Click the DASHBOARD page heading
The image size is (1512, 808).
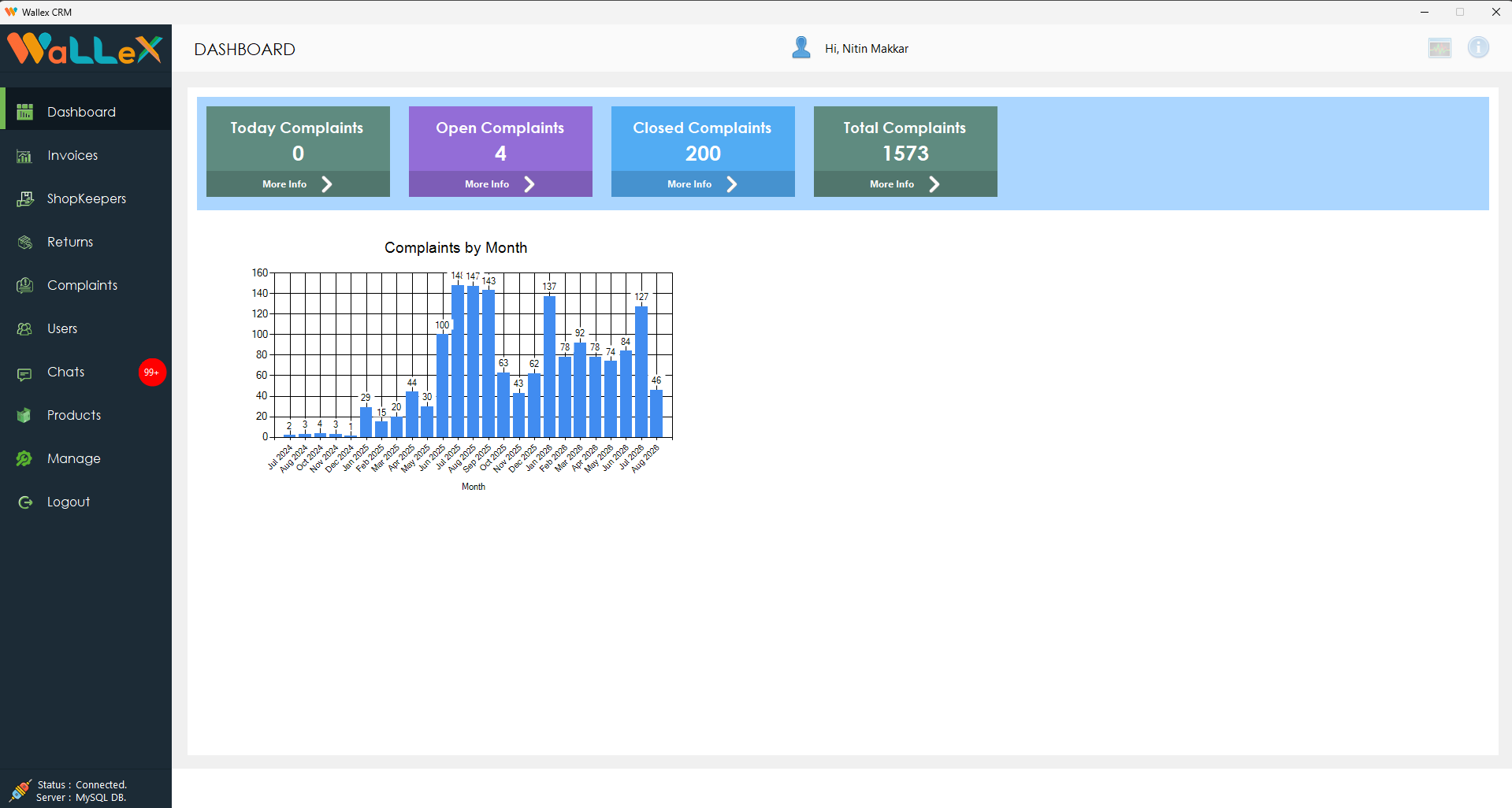[x=245, y=50]
